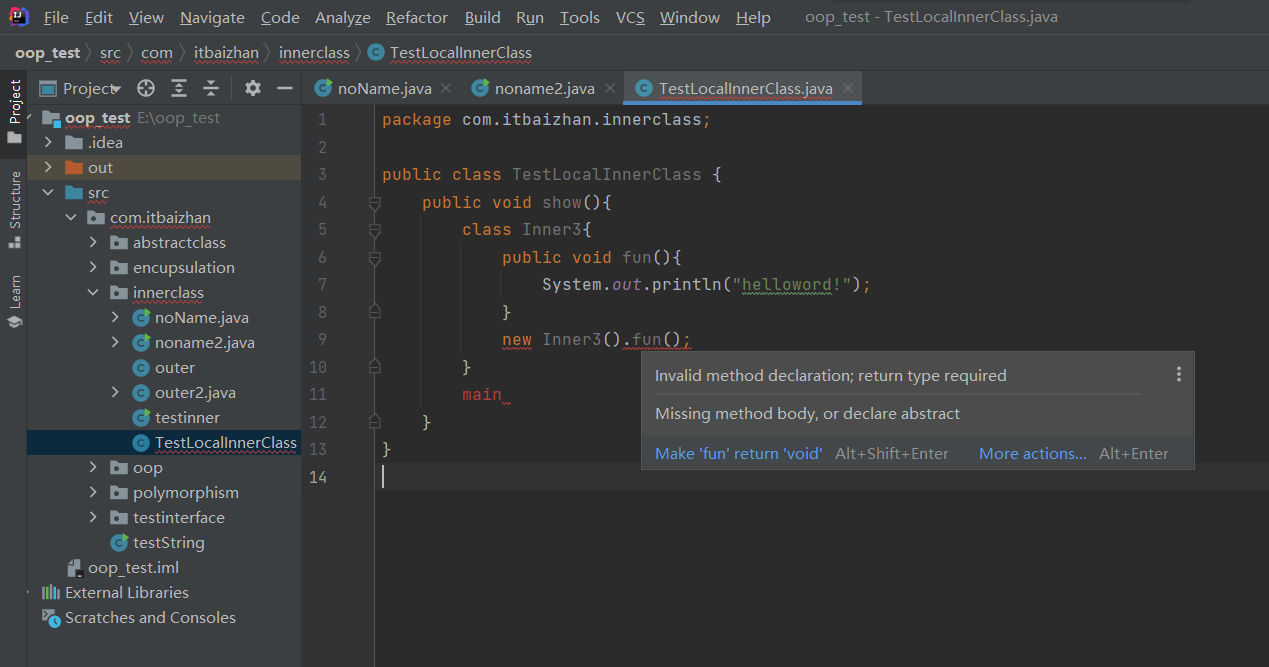The width and height of the screenshot is (1269, 667).
Task: Open the three-dot menu in the error popup
Action: [1179, 374]
